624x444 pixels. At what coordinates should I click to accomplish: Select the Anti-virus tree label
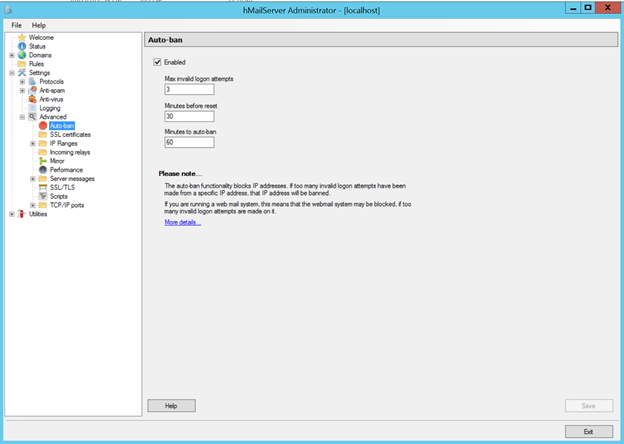(x=51, y=99)
